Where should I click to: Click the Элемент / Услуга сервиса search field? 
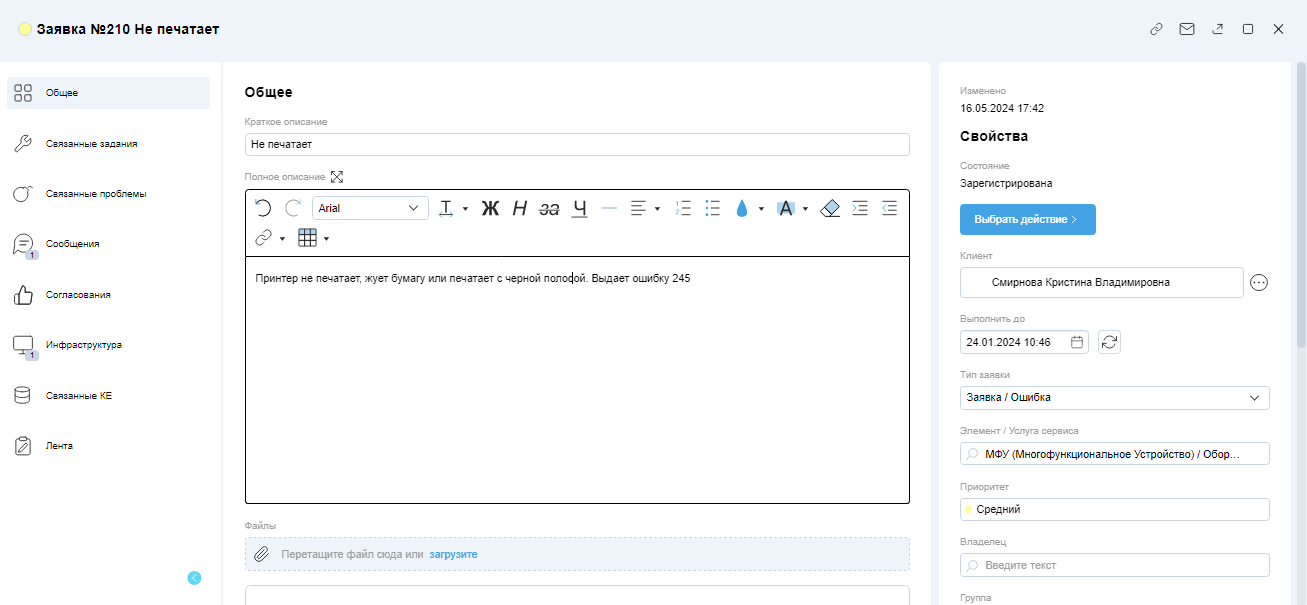point(1115,454)
